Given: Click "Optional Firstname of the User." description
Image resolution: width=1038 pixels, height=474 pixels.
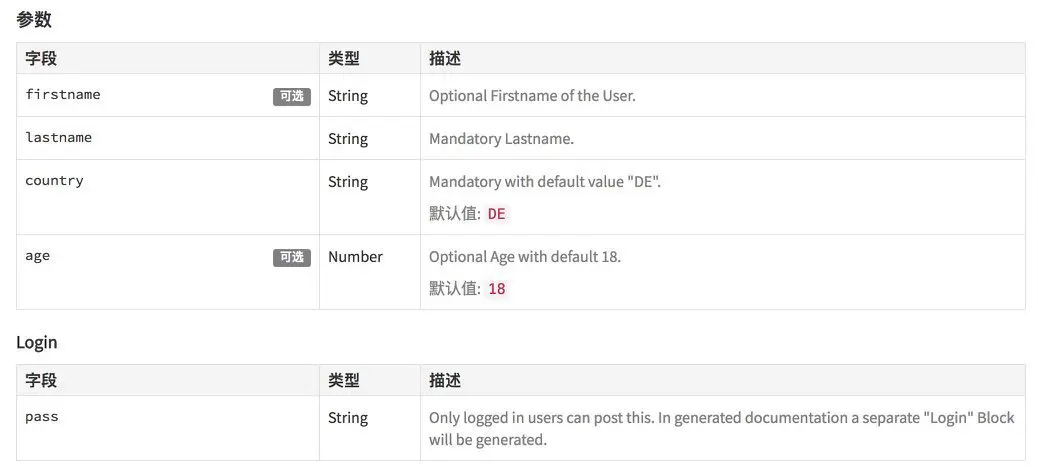Looking at the screenshot, I should pos(532,96).
